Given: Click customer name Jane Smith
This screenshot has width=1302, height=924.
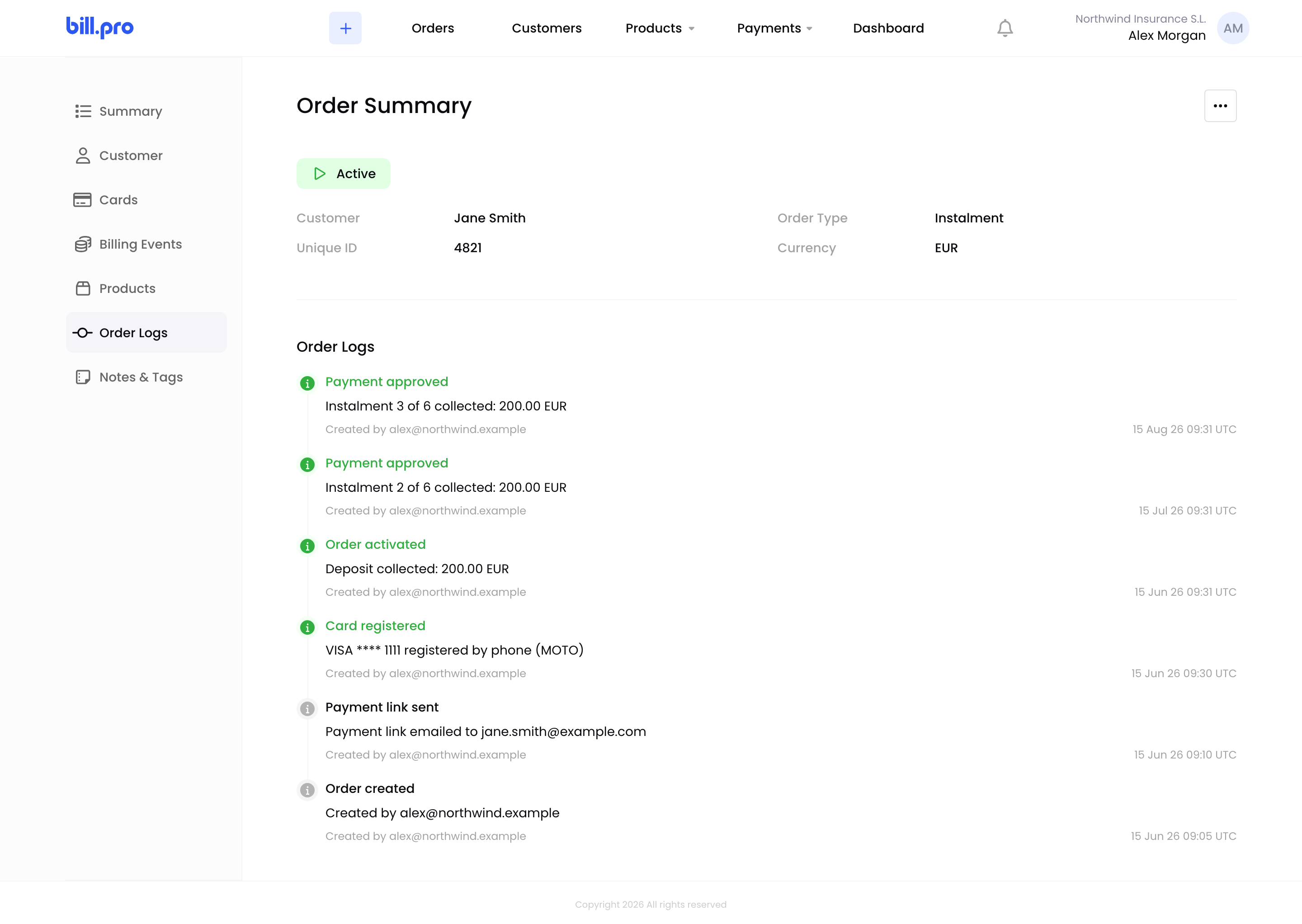Looking at the screenshot, I should click(x=490, y=218).
